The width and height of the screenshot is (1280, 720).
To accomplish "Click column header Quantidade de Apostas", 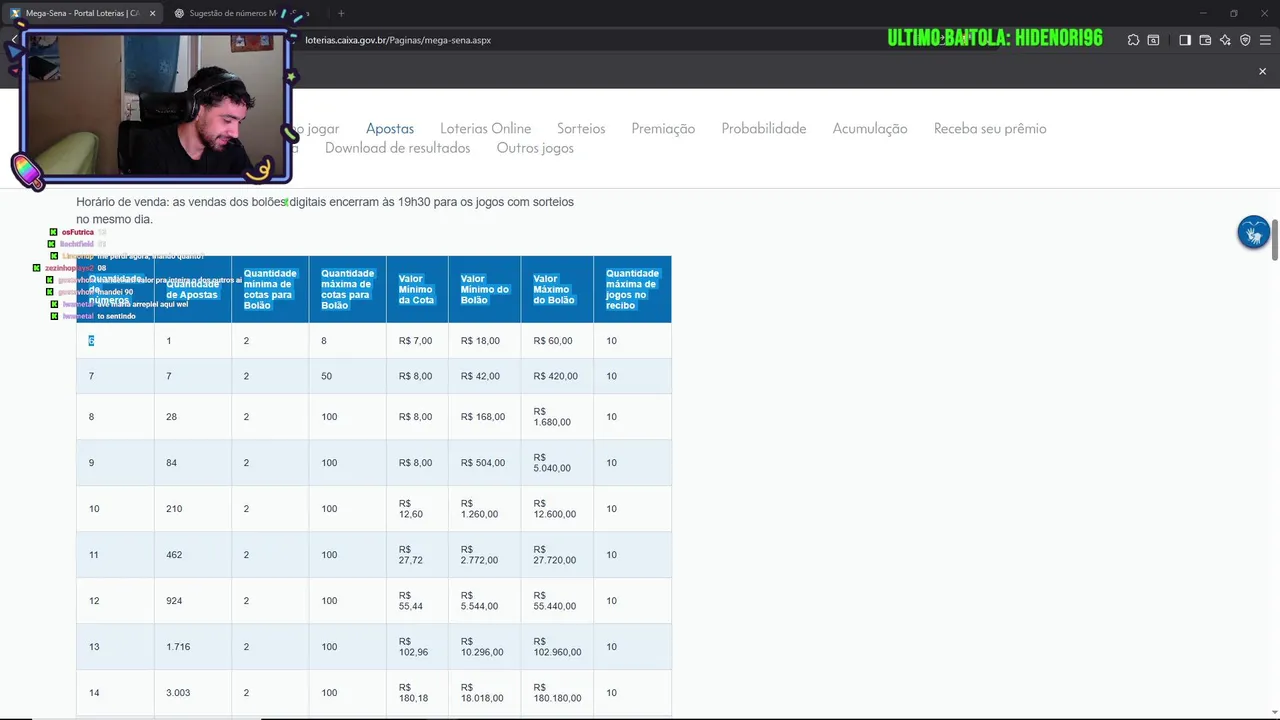I will [x=193, y=289].
